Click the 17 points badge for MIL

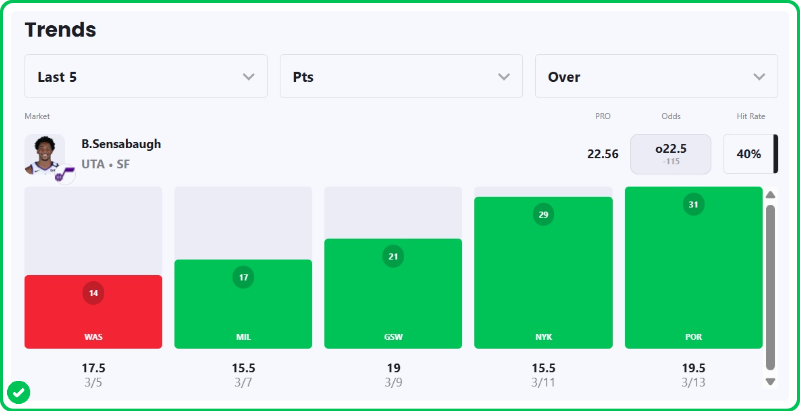tap(244, 277)
